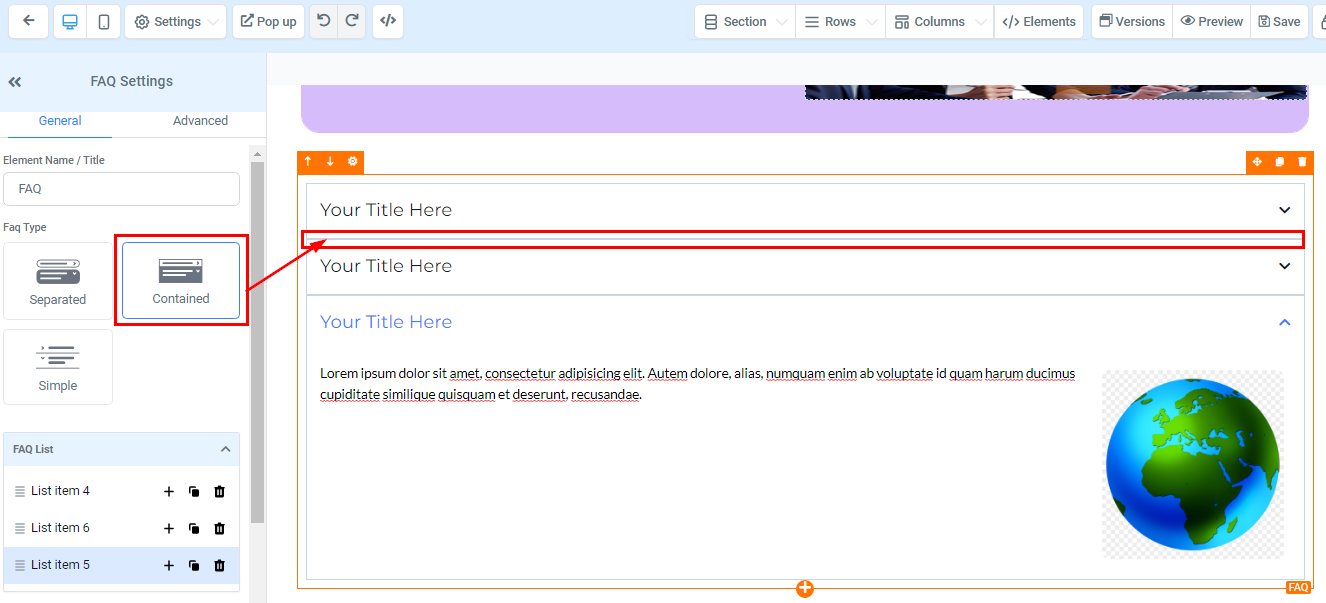Click the Element Name input field
Screen dimensions: 1326x603
coord(121,189)
